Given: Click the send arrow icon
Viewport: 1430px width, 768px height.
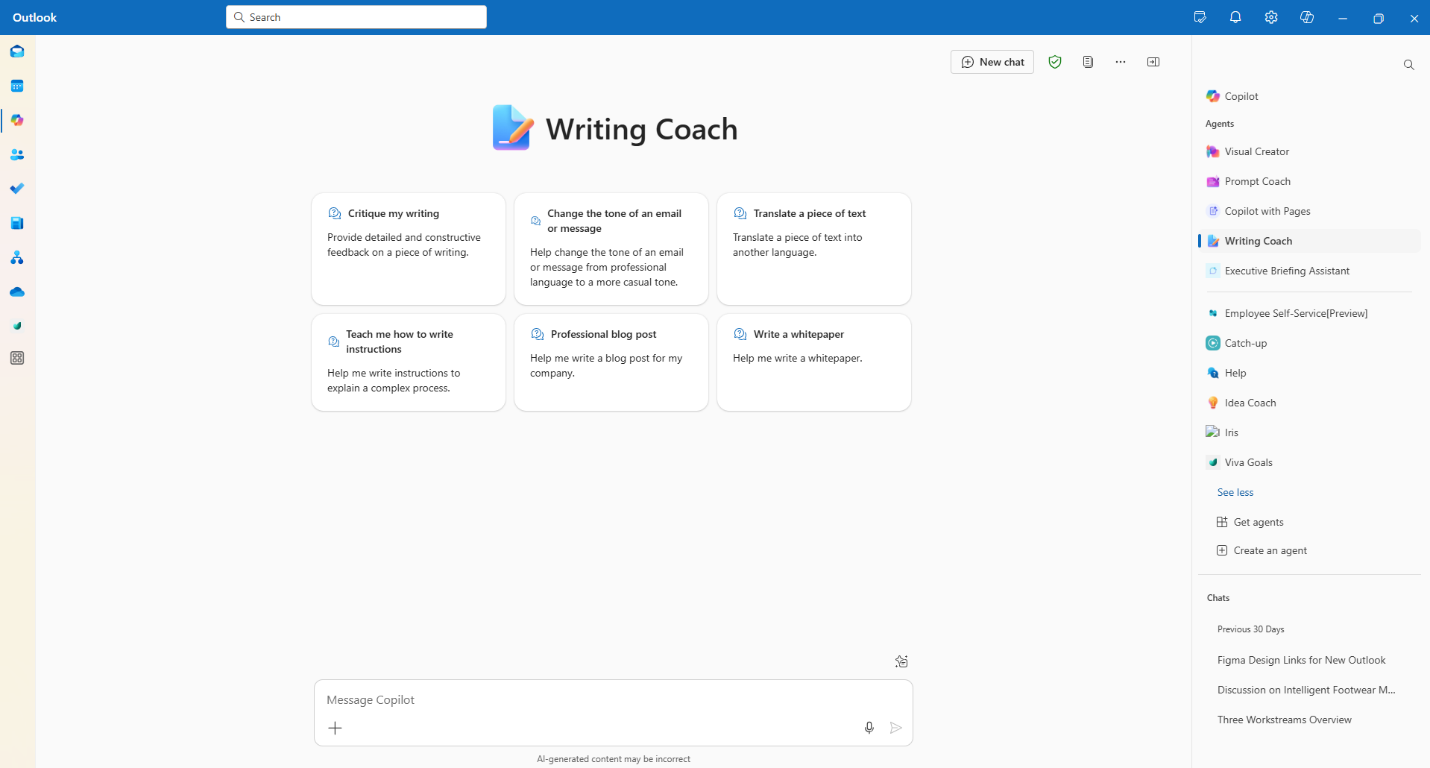Looking at the screenshot, I should coord(896,728).
